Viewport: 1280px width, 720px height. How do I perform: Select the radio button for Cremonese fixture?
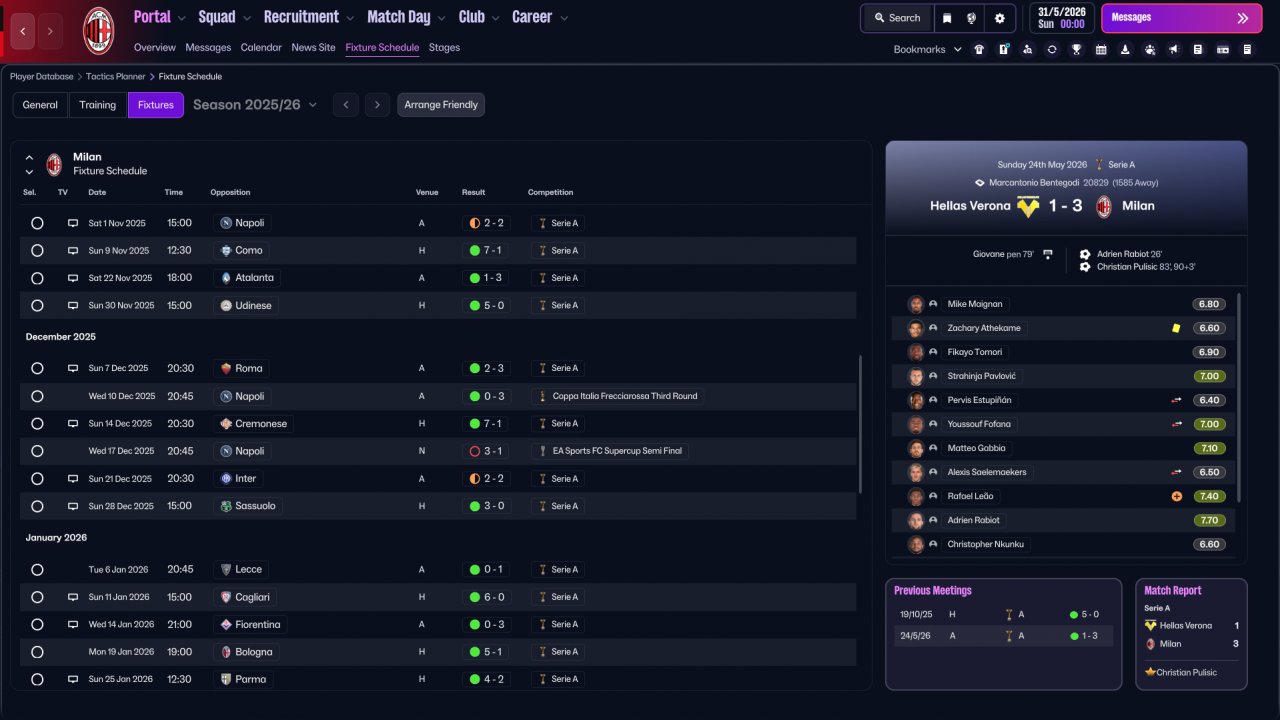pyautogui.click(x=37, y=424)
